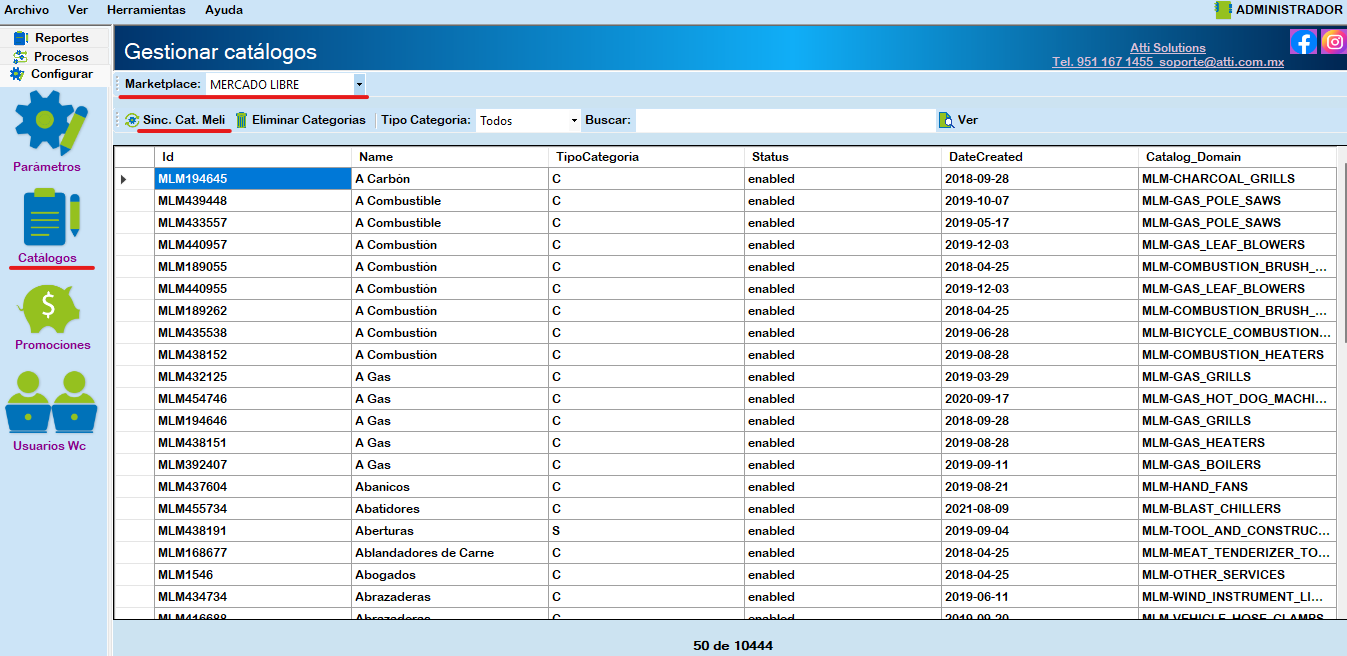Image resolution: width=1347 pixels, height=656 pixels.
Task: Open the Archivo menu
Action: pos(27,9)
